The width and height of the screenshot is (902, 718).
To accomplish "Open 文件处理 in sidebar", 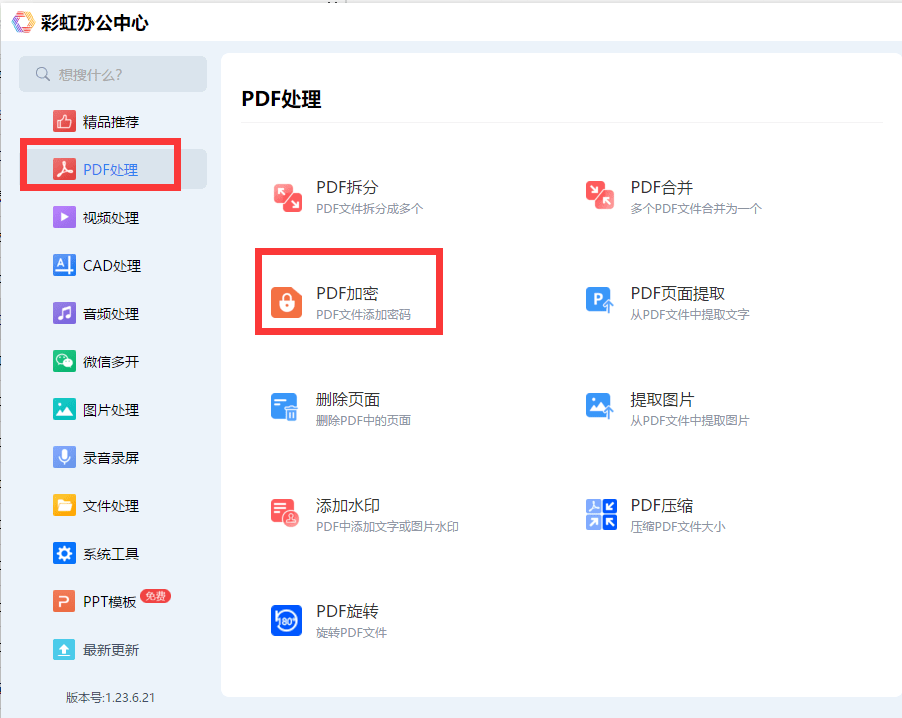I will point(113,506).
